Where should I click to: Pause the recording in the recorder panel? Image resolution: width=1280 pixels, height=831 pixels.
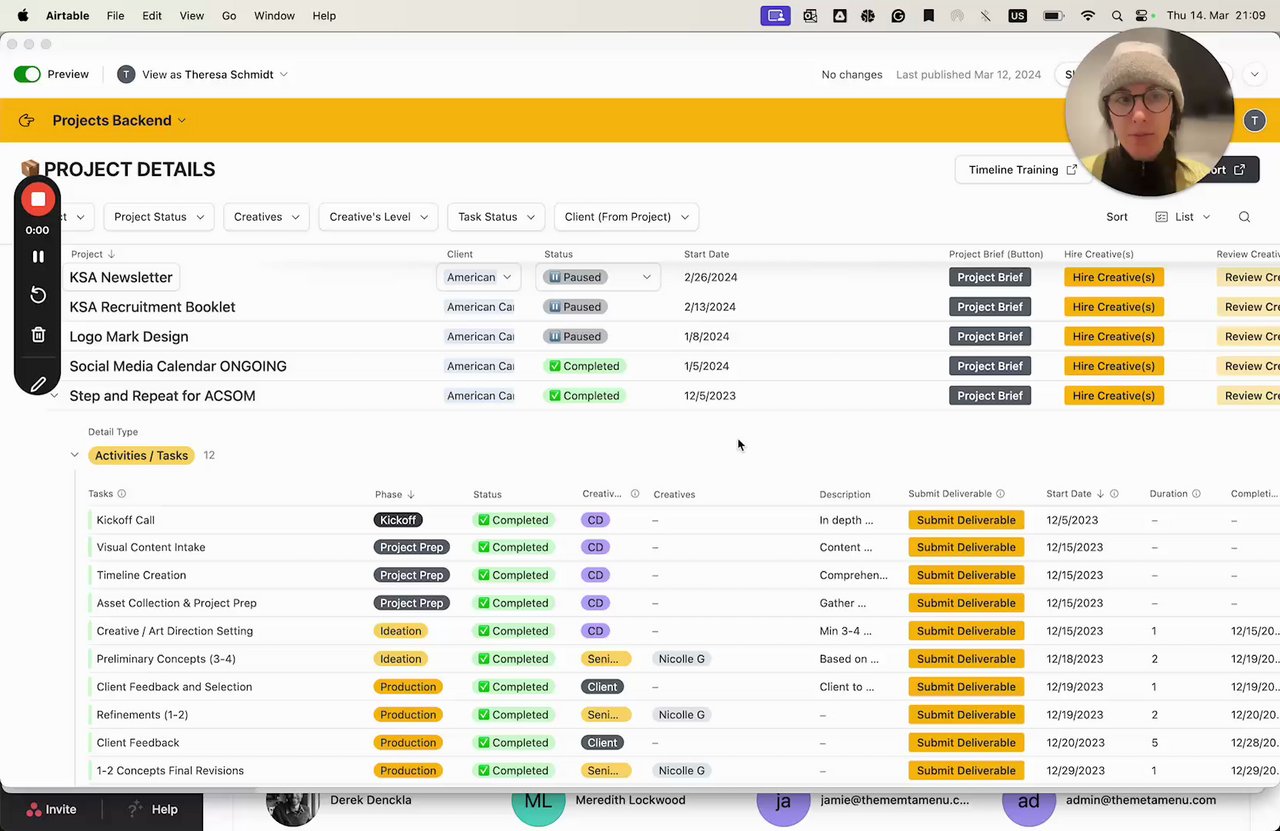pos(38,257)
